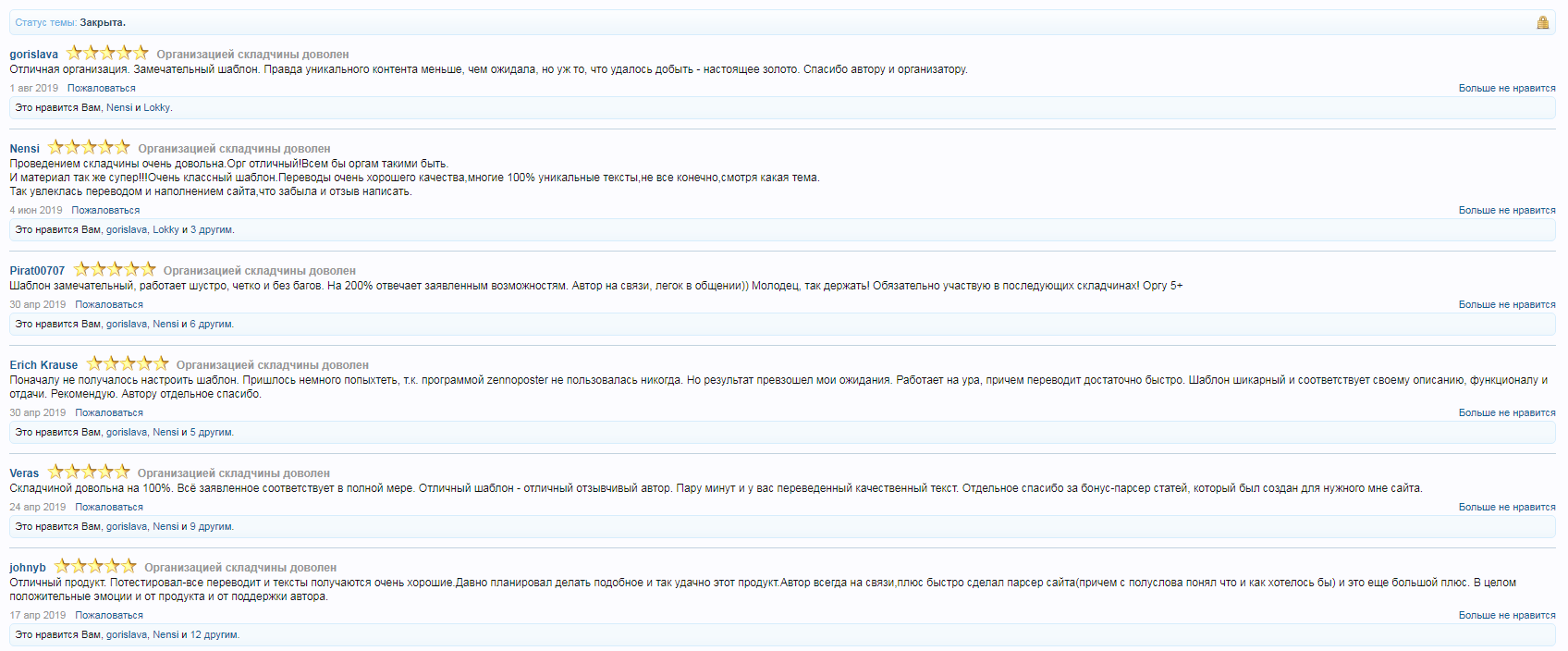Unlike the review by gorislava
This screenshot has height=651, width=1568.
[x=1506, y=89]
